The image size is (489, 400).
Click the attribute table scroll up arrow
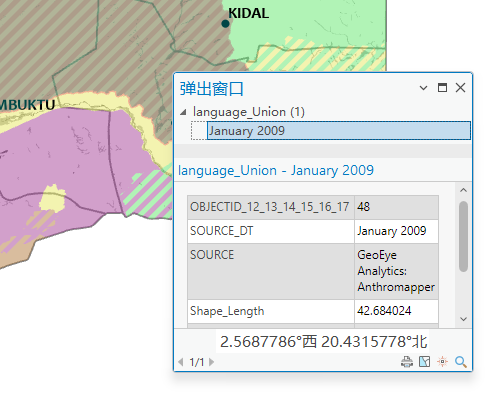coord(463,190)
